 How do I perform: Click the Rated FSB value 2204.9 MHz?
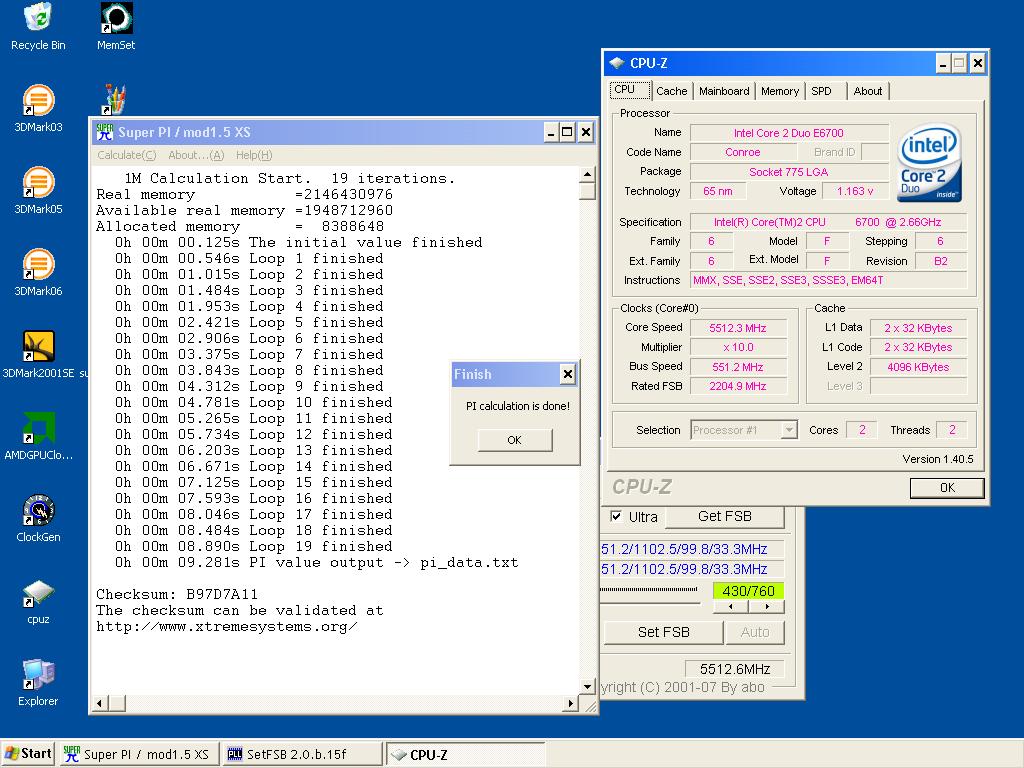click(738, 386)
